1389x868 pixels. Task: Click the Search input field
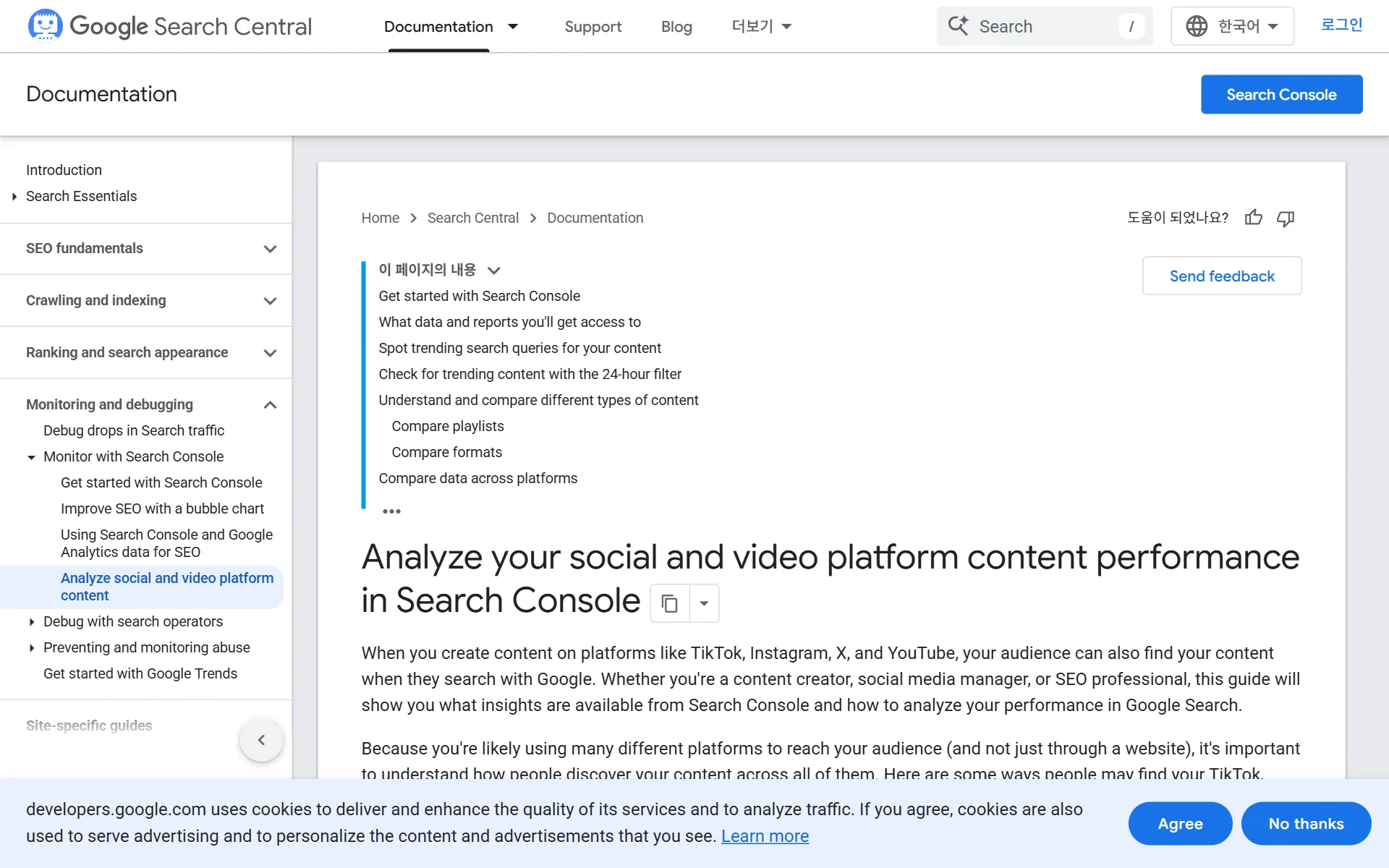click(1045, 26)
